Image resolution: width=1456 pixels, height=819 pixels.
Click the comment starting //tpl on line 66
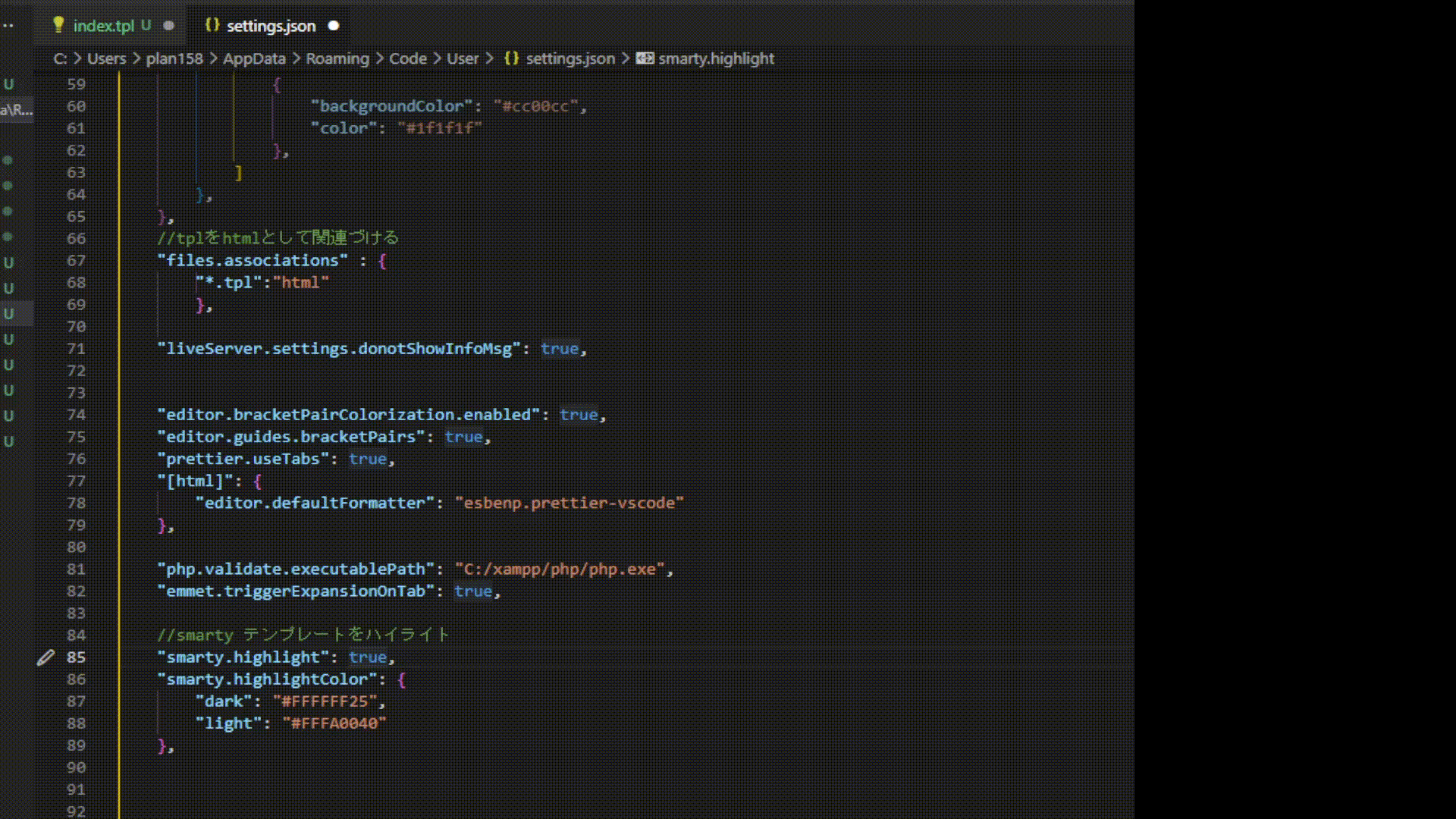point(278,238)
